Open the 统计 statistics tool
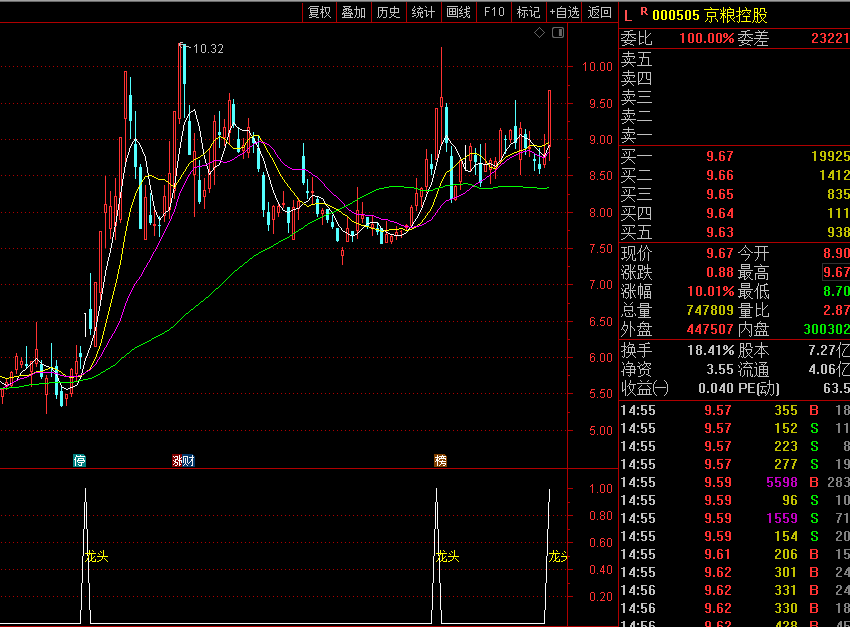Screen dimensions: 850x627 423,12
